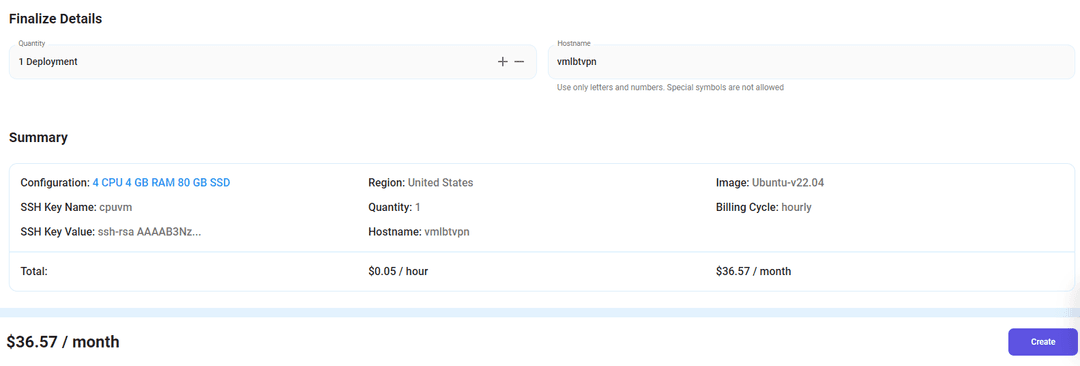Image resolution: width=1080 pixels, height=366 pixels.
Task: Click the Total: label in summary
Action: click(34, 272)
